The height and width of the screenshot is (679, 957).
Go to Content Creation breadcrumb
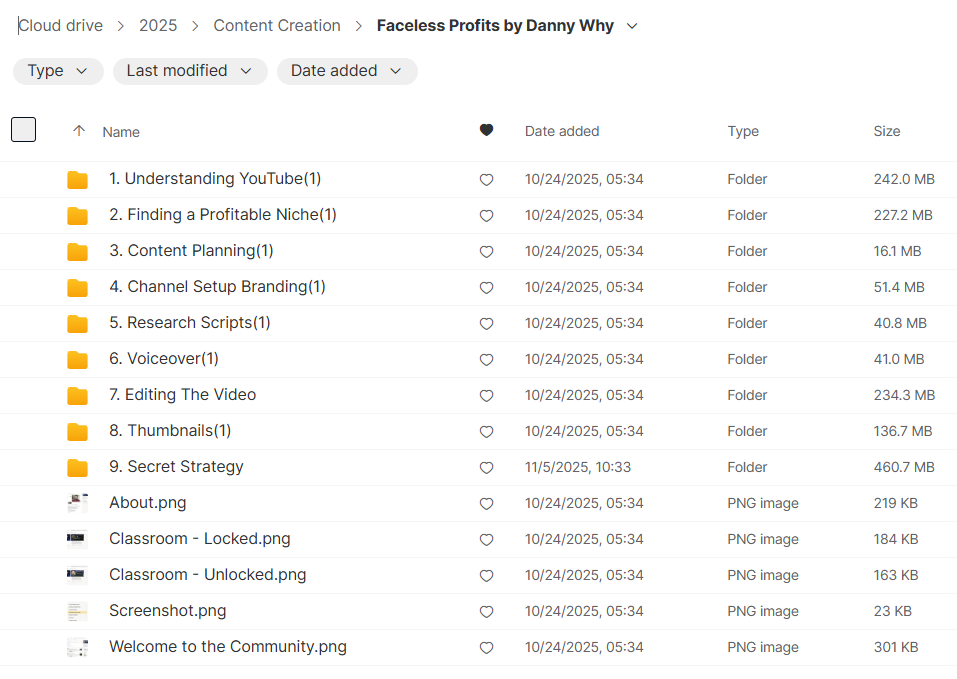(277, 26)
